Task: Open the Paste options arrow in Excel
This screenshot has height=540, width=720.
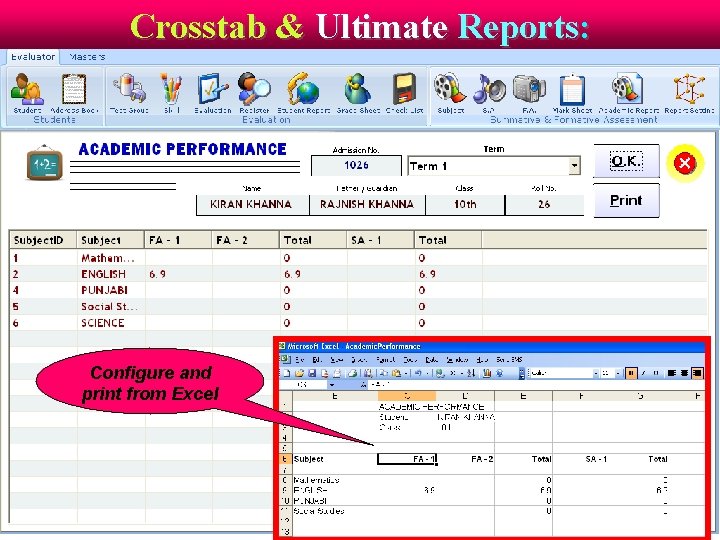Action: [x=405, y=373]
